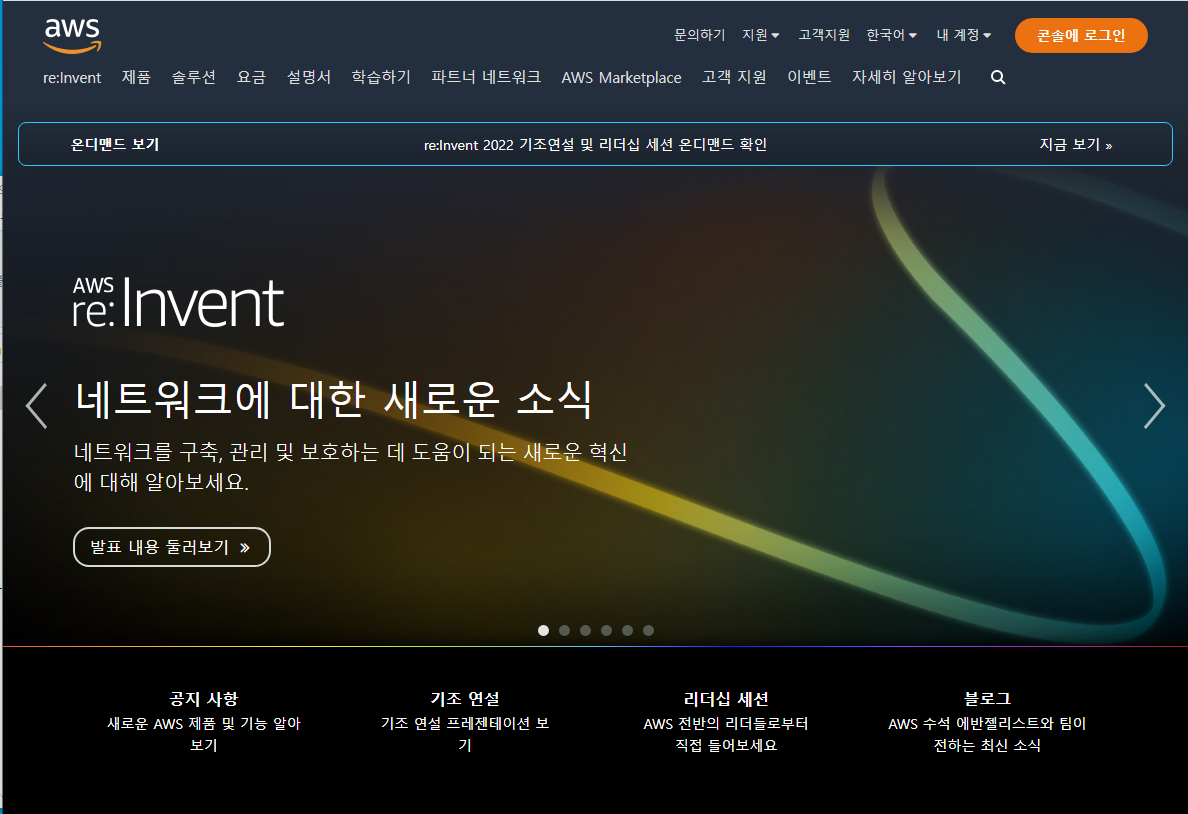Image resolution: width=1188 pixels, height=814 pixels.
Task: Select the second carousel dot
Action: (564, 631)
